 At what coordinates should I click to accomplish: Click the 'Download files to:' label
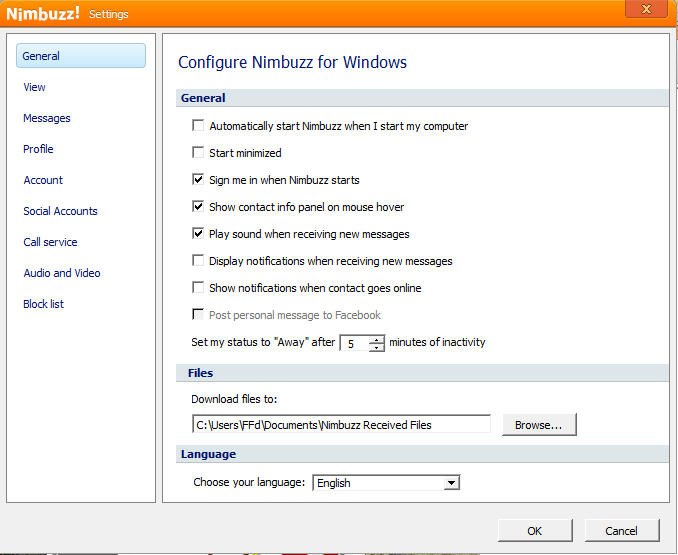[234, 399]
